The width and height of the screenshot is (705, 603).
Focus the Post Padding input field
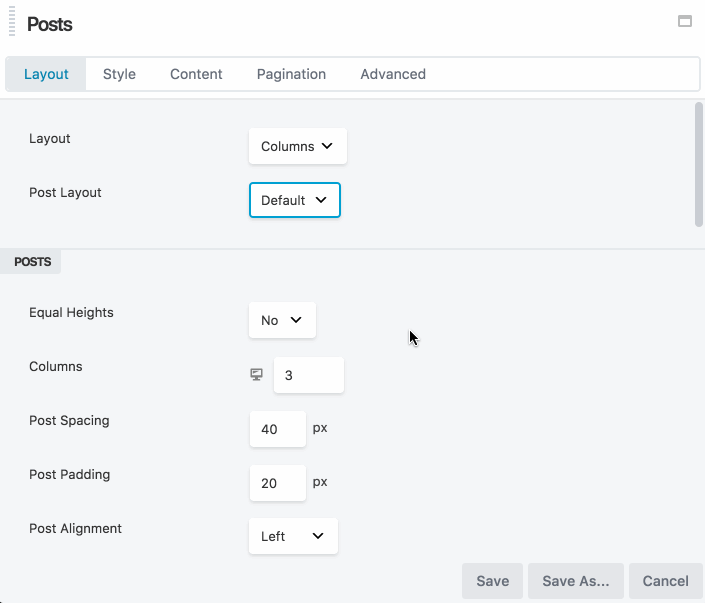(277, 483)
